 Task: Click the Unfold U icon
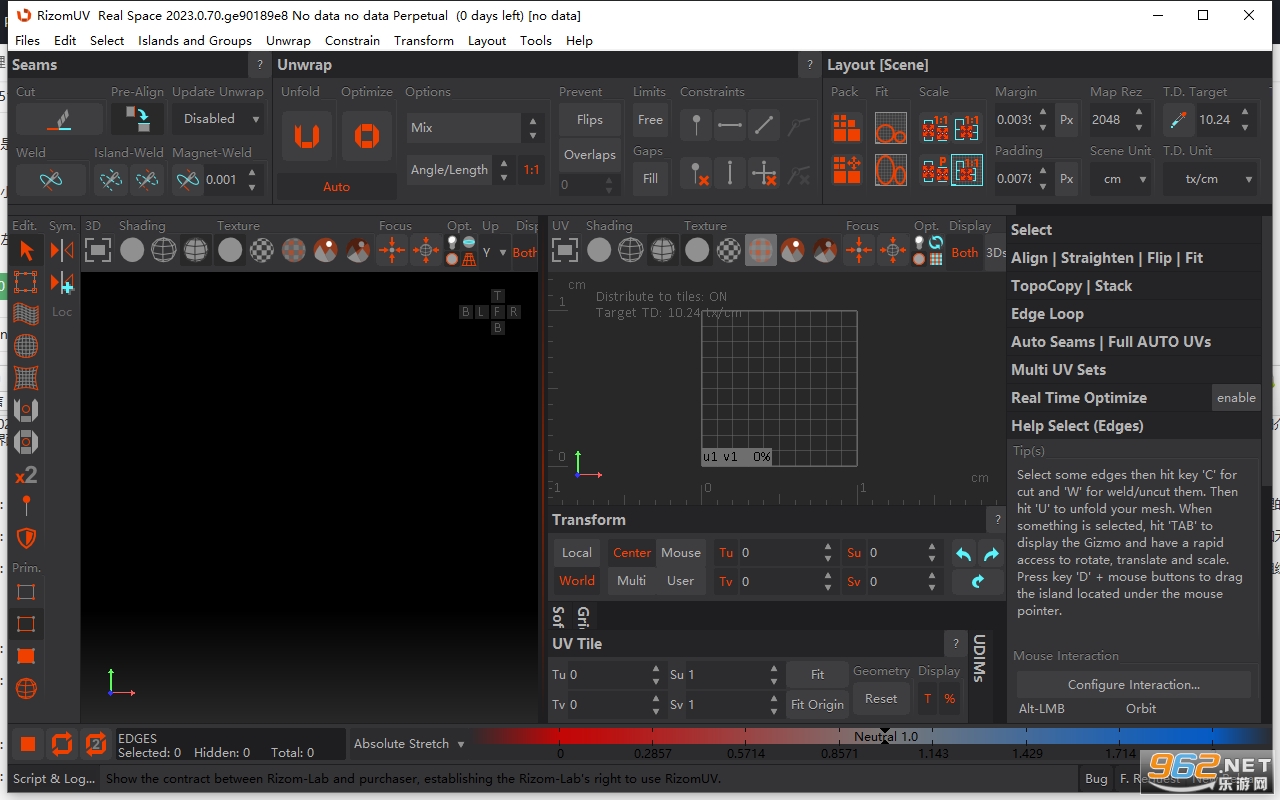pyautogui.click(x=306, y=136)
